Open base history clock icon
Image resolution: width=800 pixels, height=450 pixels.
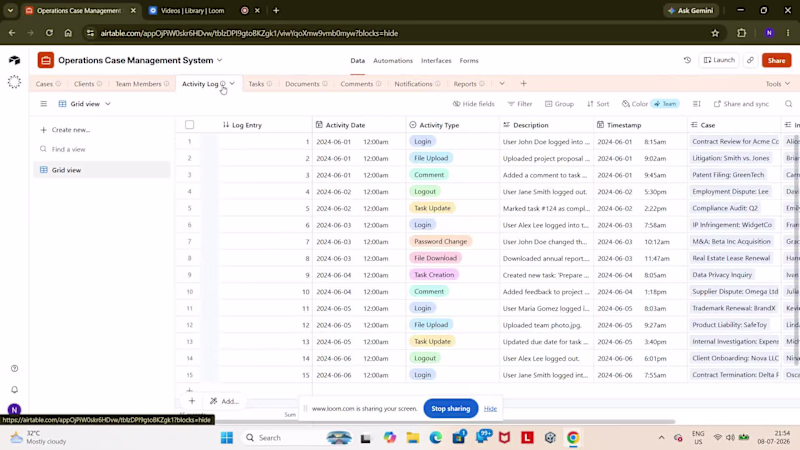pyautogui.click(x=687, y=60)
